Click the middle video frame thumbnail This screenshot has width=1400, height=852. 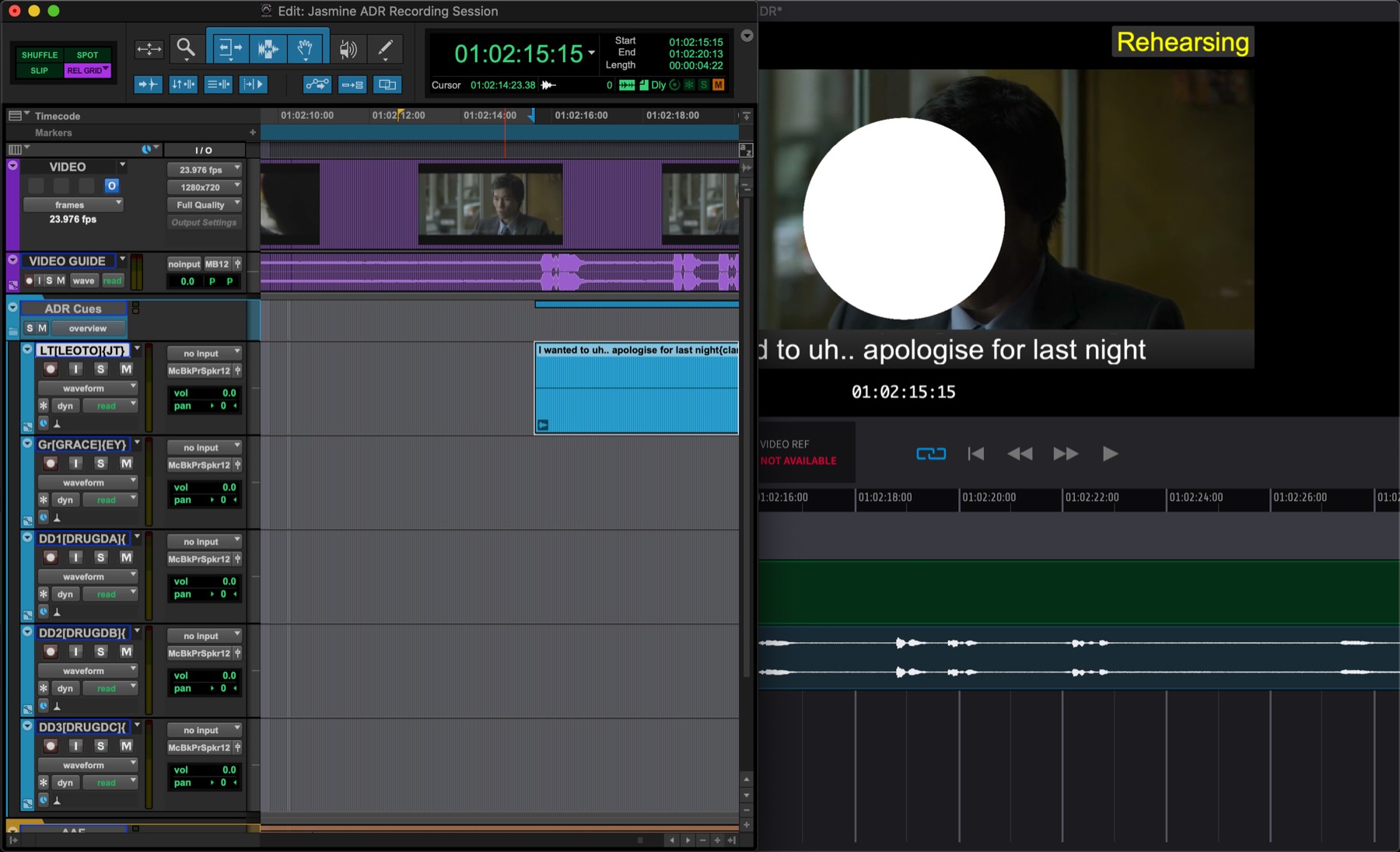(490, 204)
